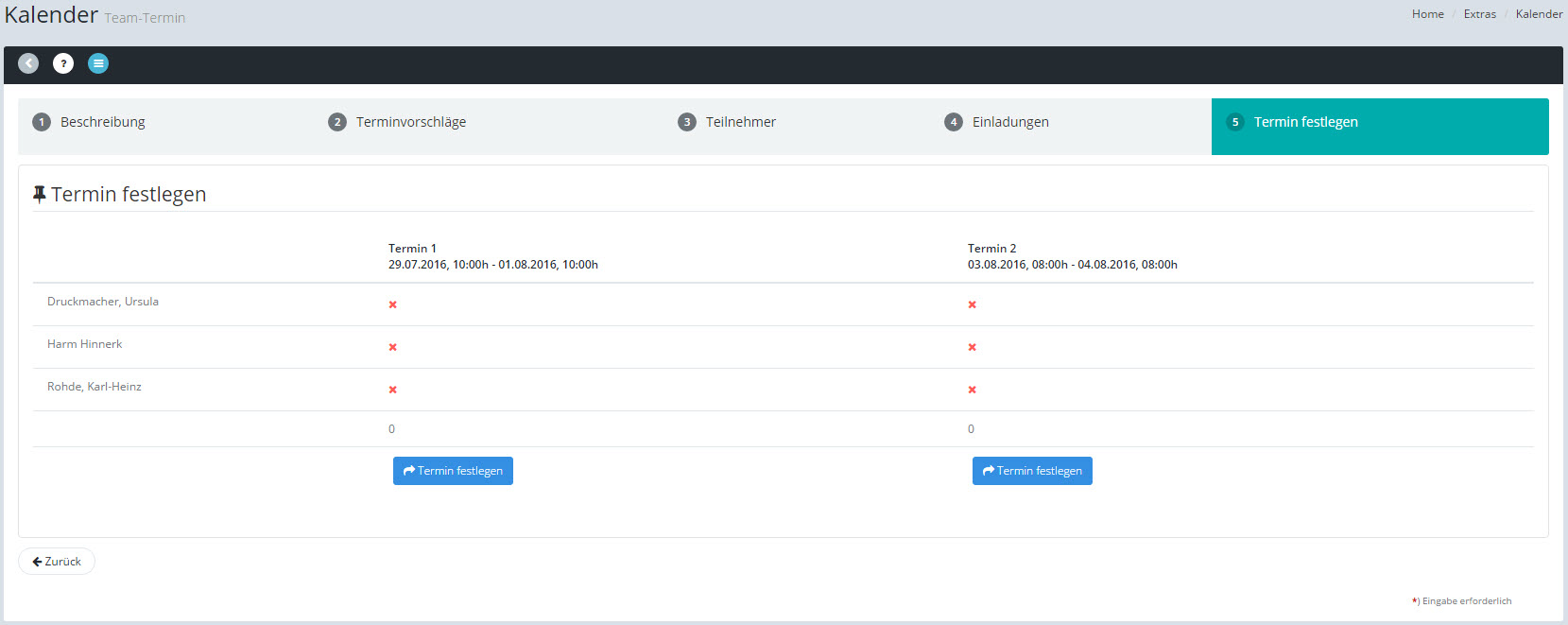Click red X for Rohde, Karl-Heinz under Termin 1

[392, 390]
